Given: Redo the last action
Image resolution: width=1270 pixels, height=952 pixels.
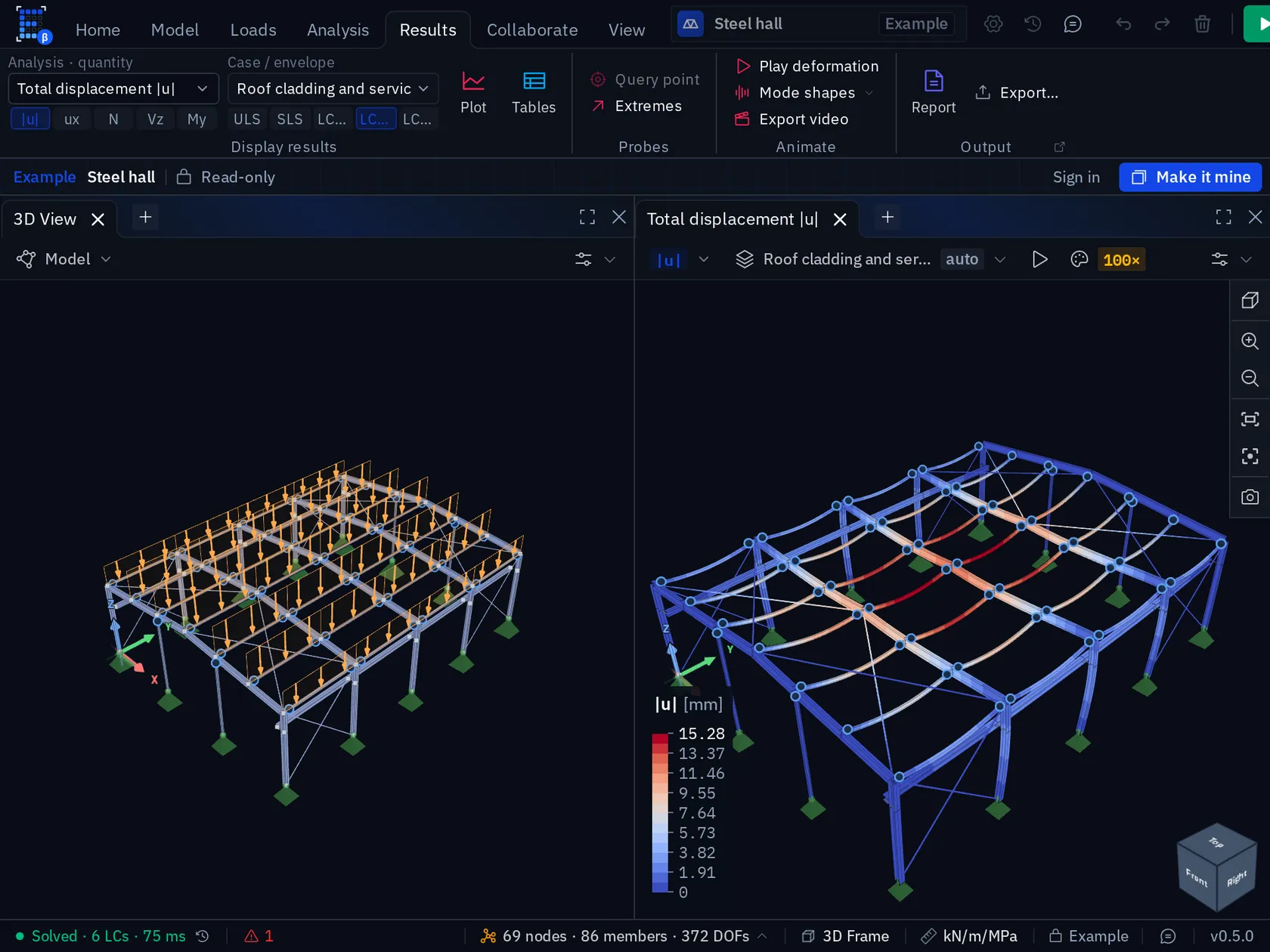Looking at the screenshot, I should tap(1163, 24).
